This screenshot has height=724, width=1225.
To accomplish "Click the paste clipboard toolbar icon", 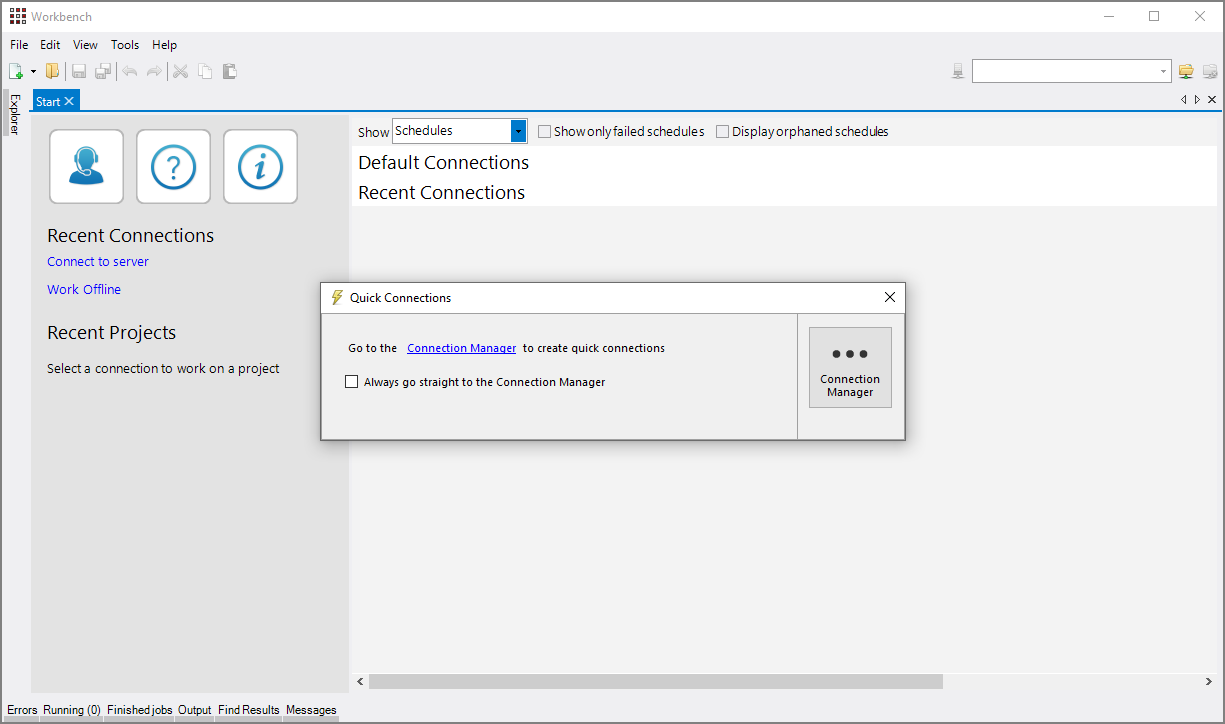I will [229, 71].
